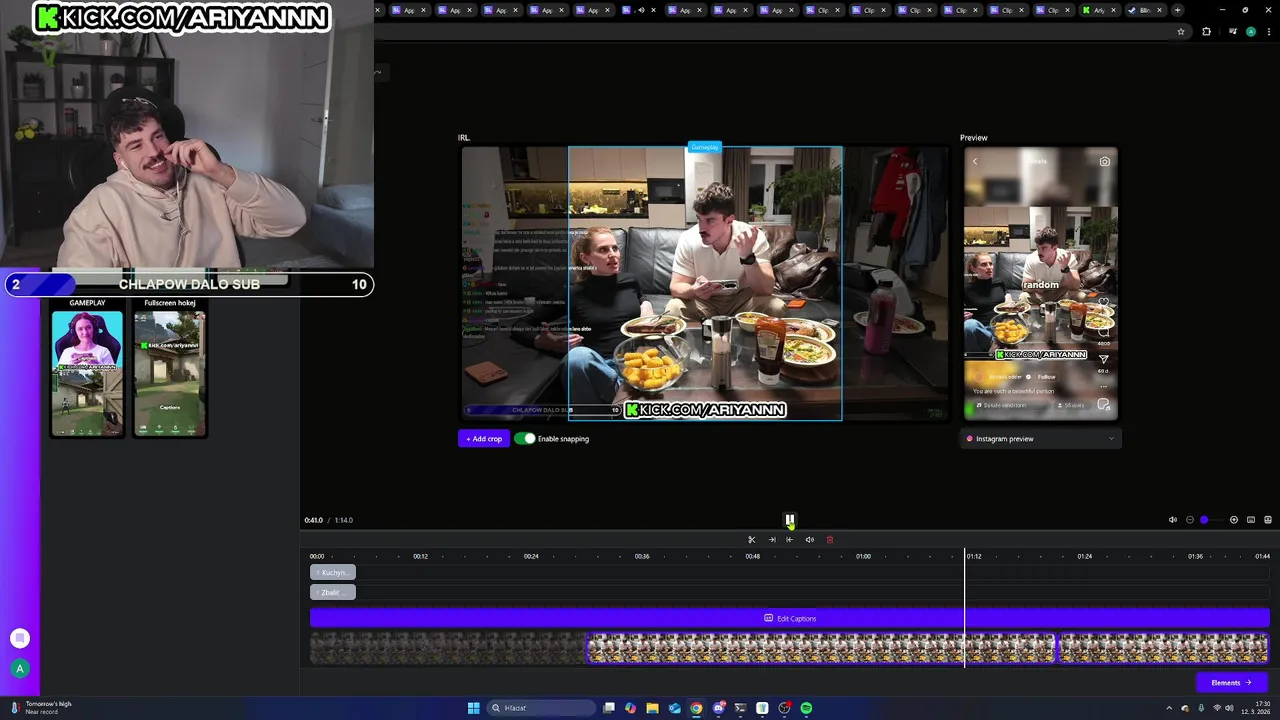Viewport: 1280px width, 720px height.
Task: Open a new browser tab
Action: [1177, 10]
